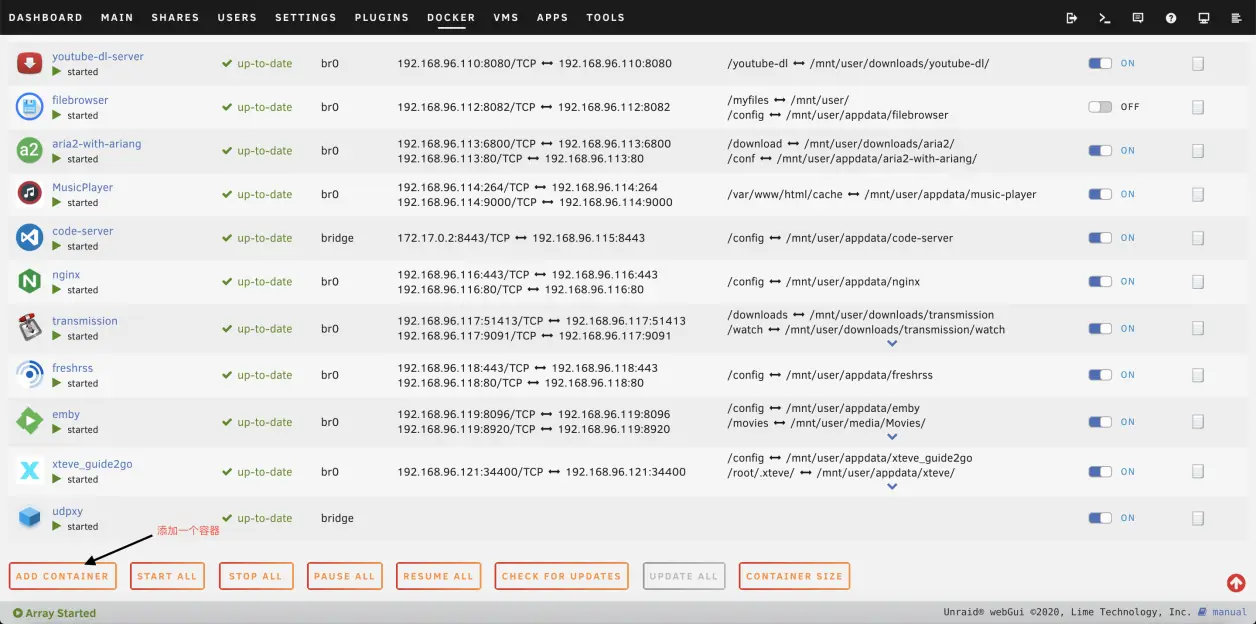This screenshot has height=624, width=1256.
Task: Switch to the VMS tab
Action: [505, 18]
